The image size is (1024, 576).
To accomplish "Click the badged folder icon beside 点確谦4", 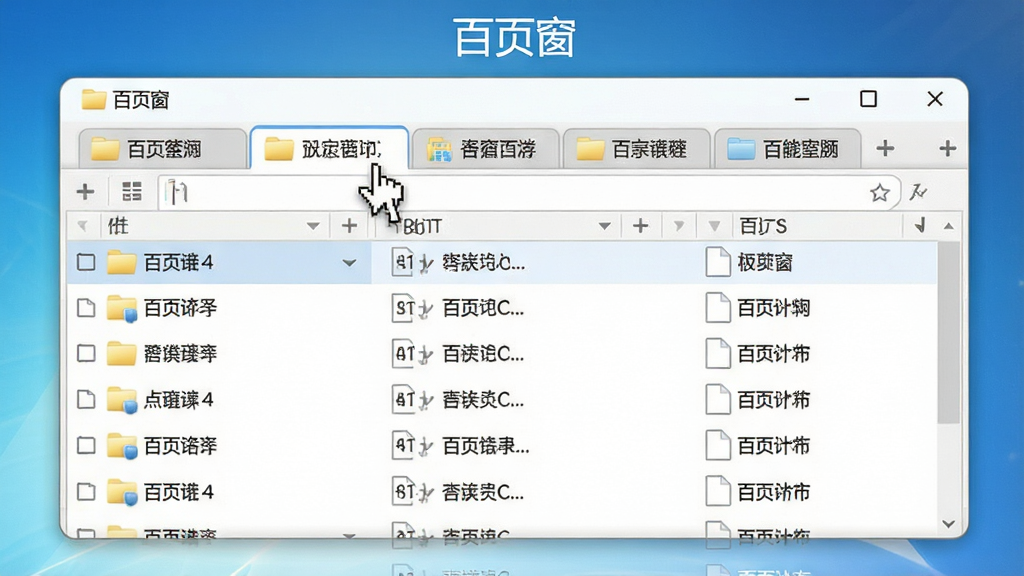I will pos(121,400).
